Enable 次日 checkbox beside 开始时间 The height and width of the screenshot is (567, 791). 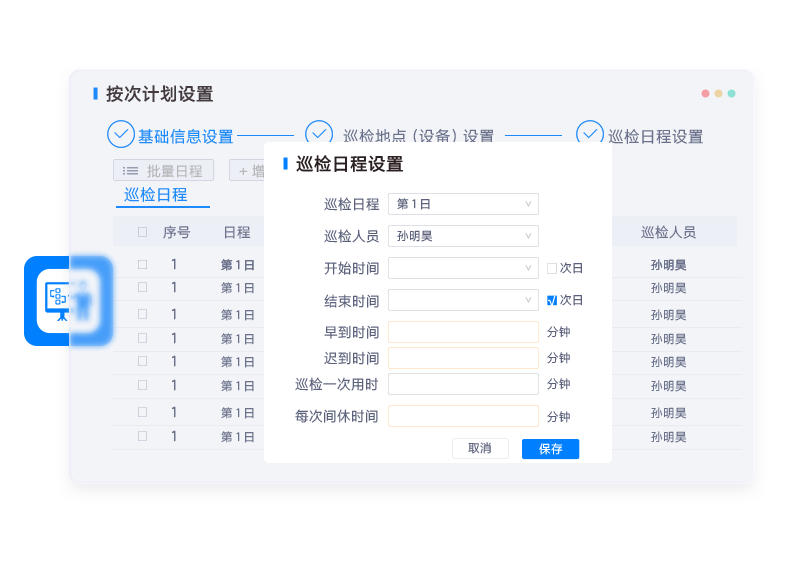552,268
